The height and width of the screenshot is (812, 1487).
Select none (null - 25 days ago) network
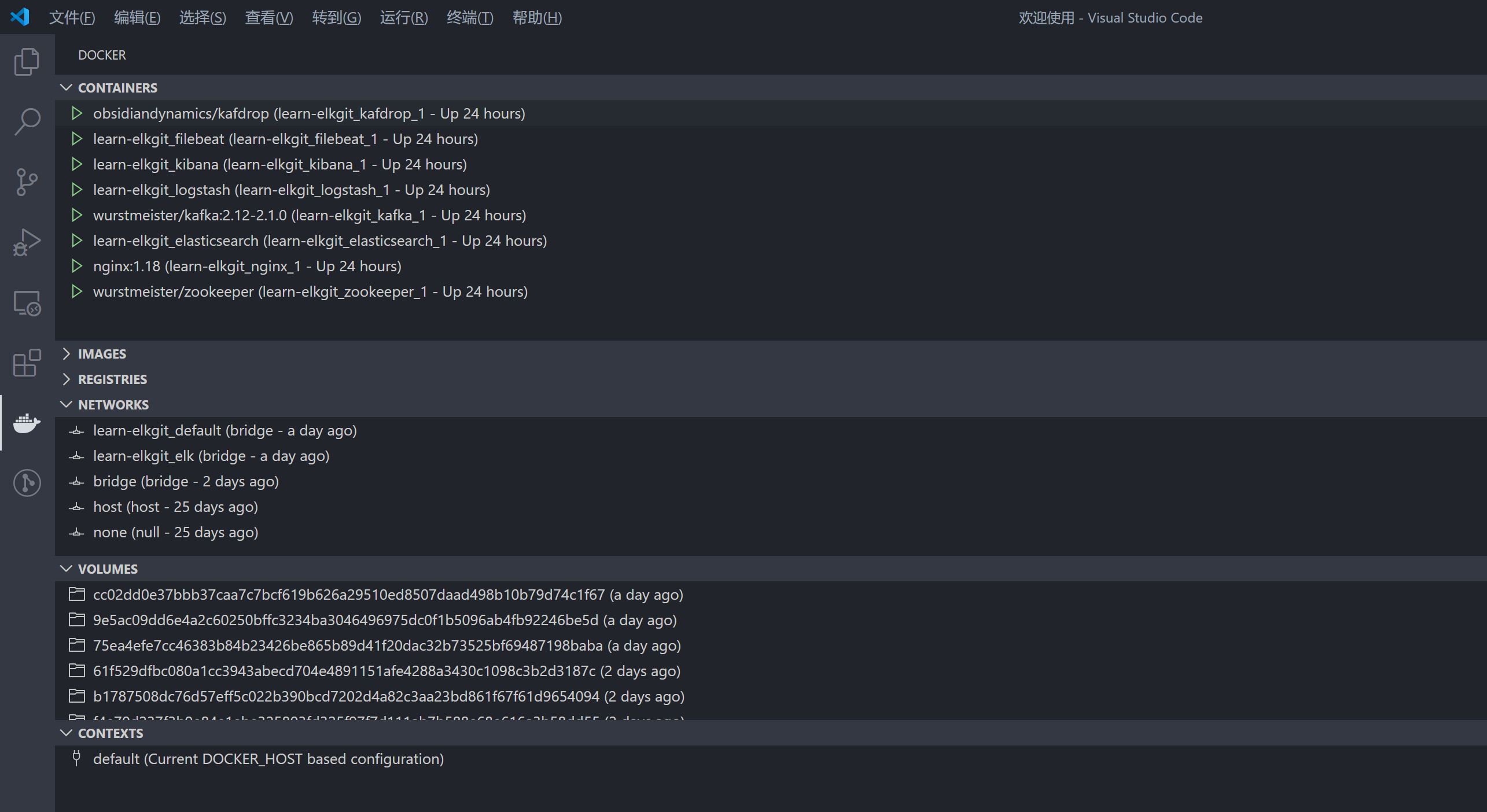pyautogui.click(x=771, y=532)
